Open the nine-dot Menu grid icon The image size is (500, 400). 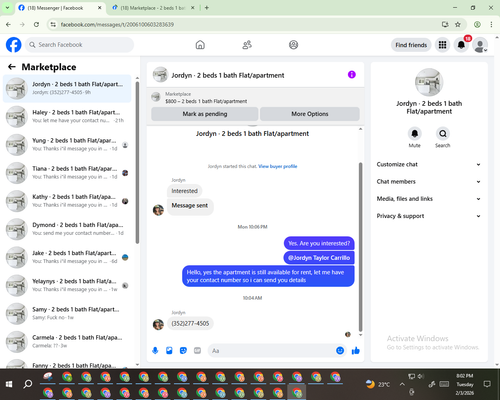click(x=442, y=45)
